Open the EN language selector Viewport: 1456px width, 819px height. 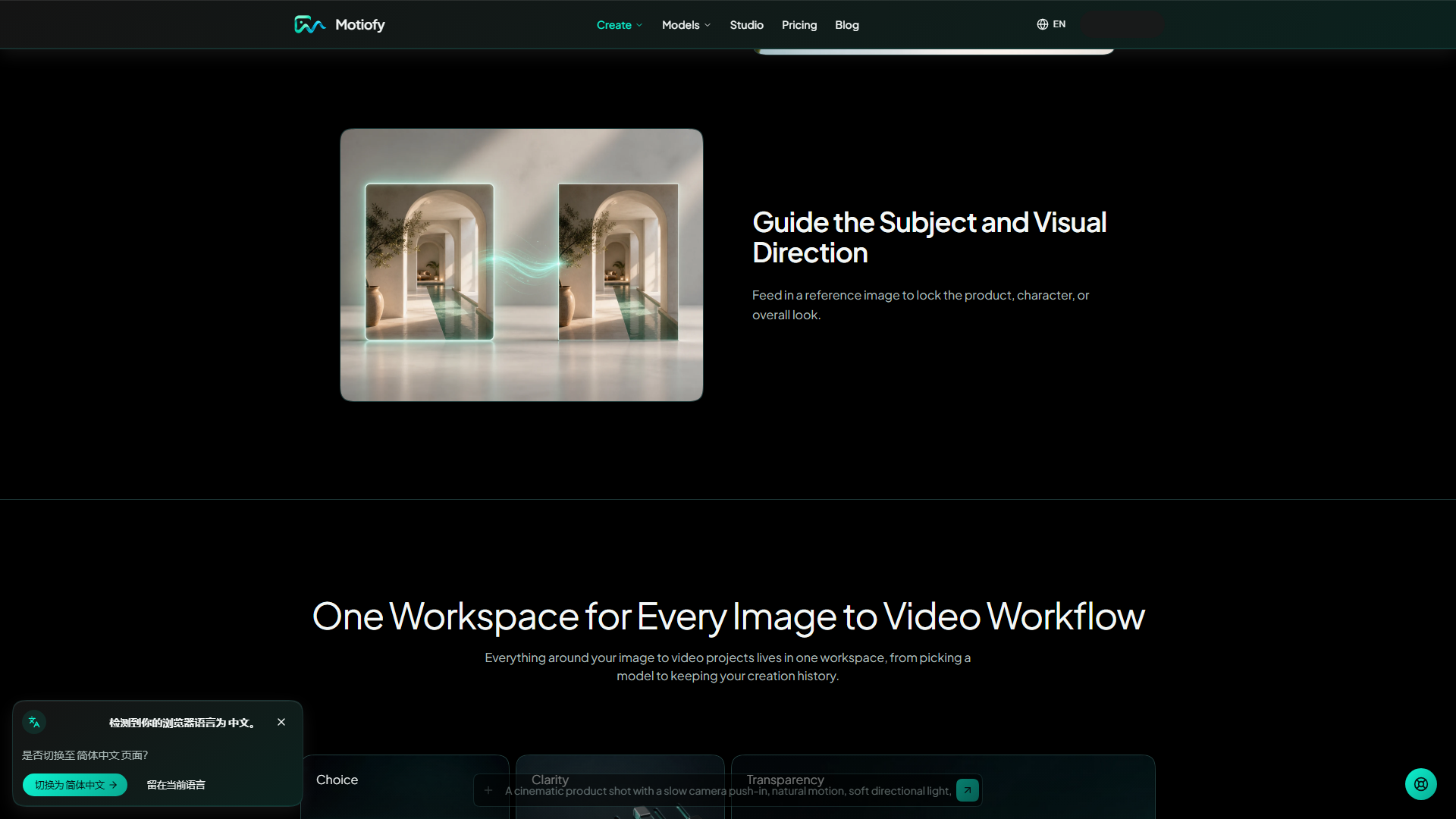coord(1051,24)
